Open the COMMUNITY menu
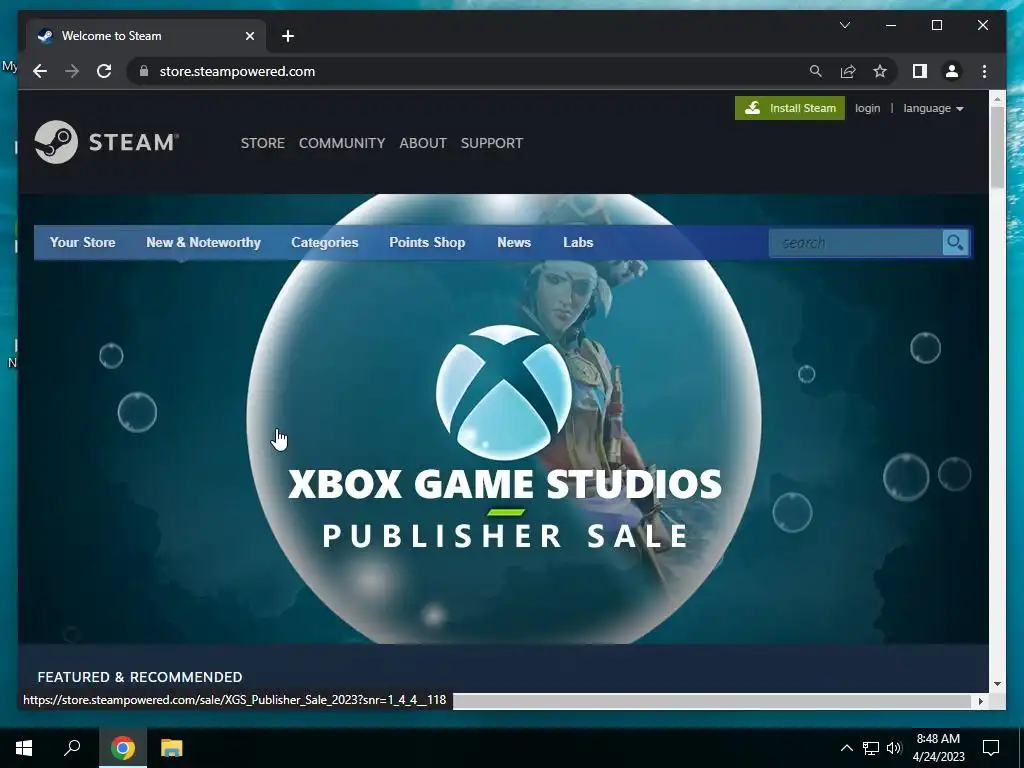This screenshot has width=1024, height=768. coord(342,143)
